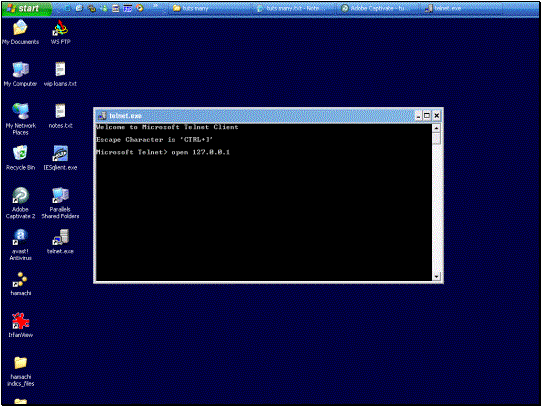Expand the quick launch overflow chevron
Image resolution: width=541 pixels, height=406 pixels.
click(x=156, y=7)
